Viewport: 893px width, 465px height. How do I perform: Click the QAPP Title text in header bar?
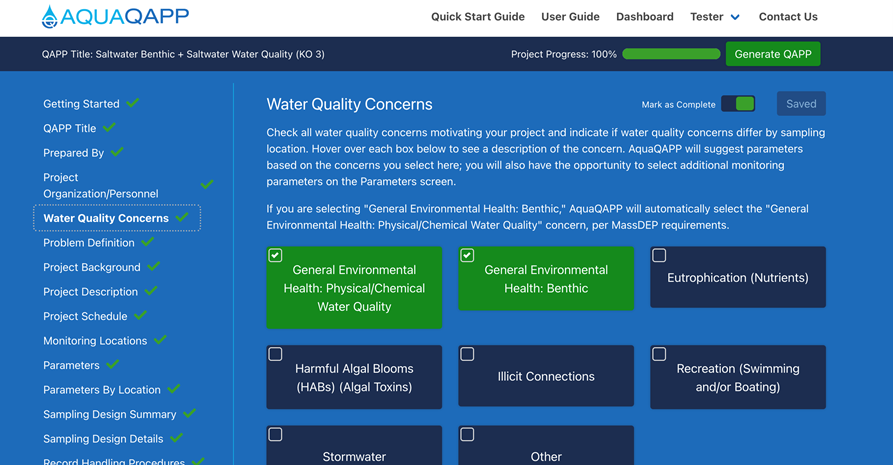click(183, 54)
